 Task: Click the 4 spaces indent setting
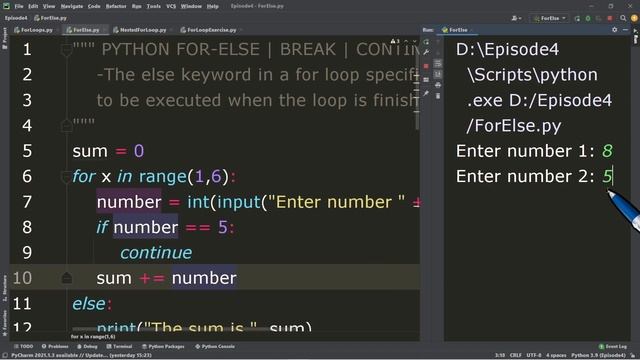(x=556, y=356)
